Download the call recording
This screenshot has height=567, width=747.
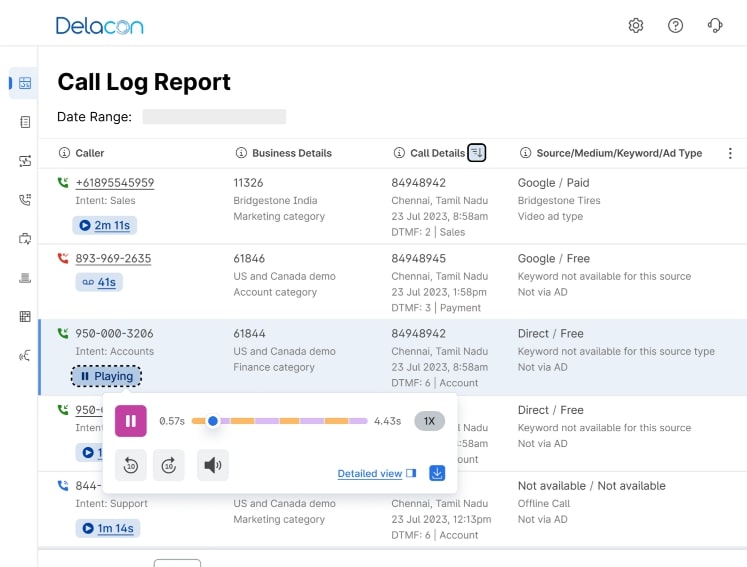click(x=437, y=473)
